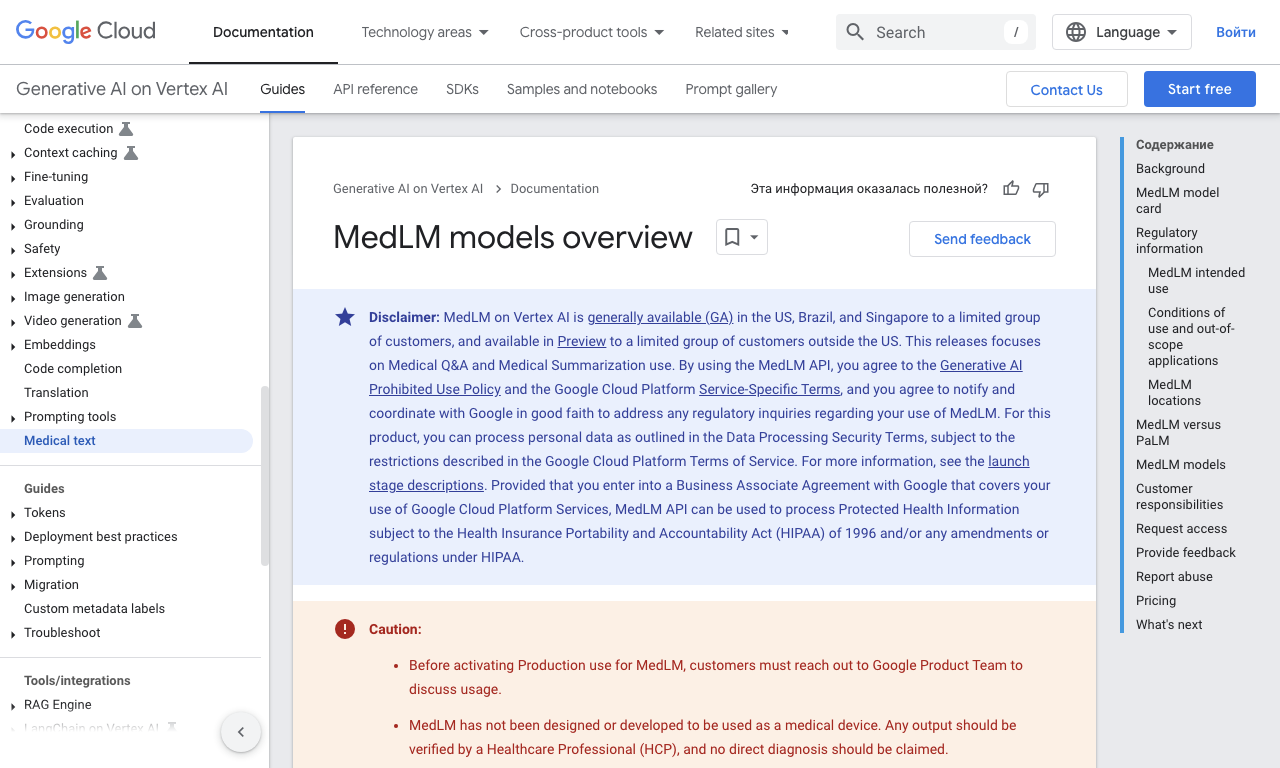The image size is (1280, 768).
Task: Click the flask icon next to Extensions
Action: [100, 273]
